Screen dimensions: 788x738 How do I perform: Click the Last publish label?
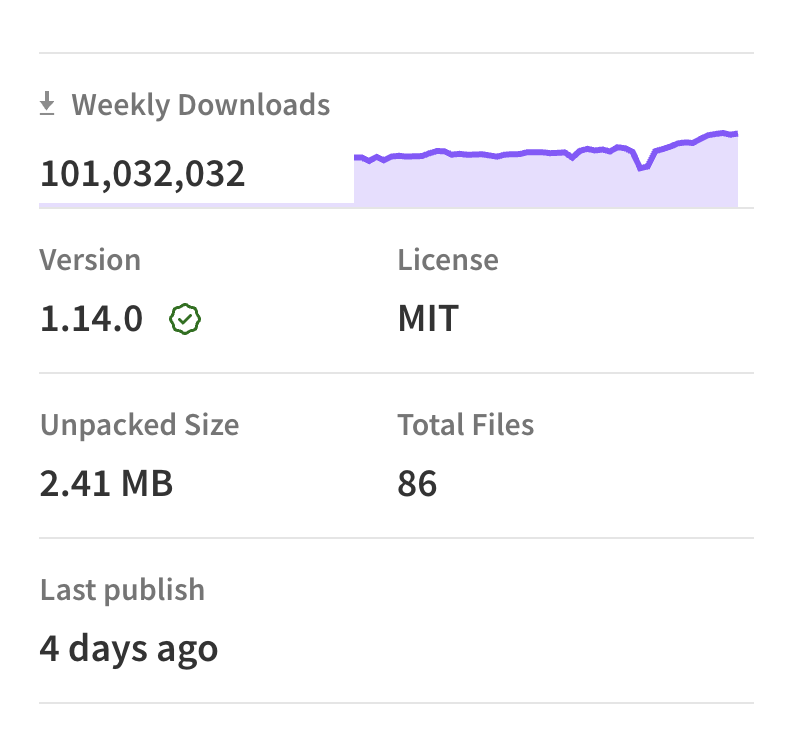click(x=122, y=589)
